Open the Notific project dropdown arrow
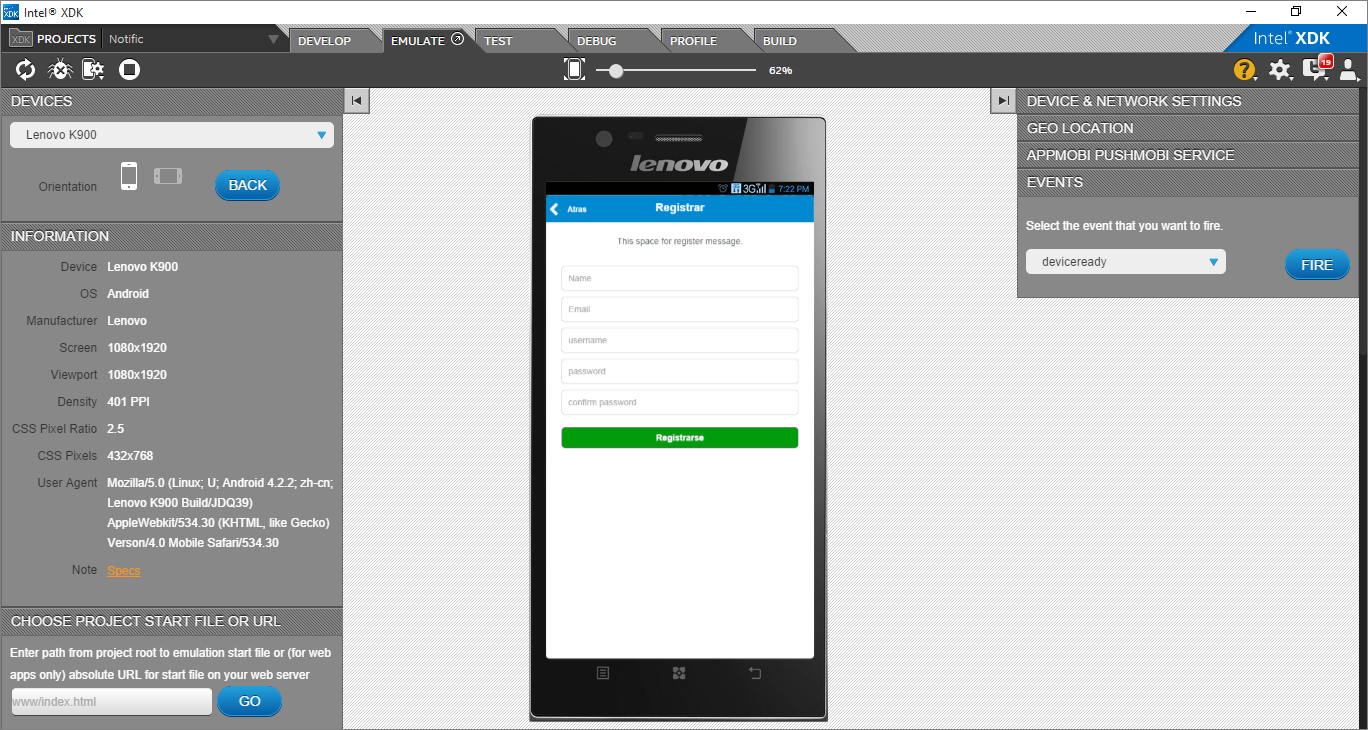Image resolution: width=1368 pixels, height=730 pixels. coord(274,40)
